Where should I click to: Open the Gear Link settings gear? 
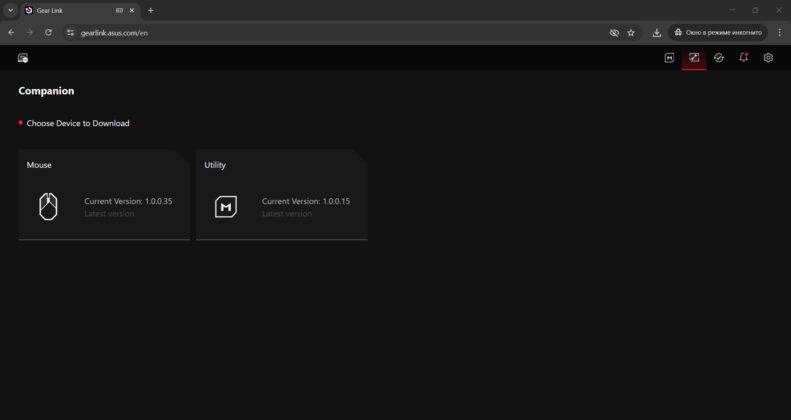pos(768,58)
